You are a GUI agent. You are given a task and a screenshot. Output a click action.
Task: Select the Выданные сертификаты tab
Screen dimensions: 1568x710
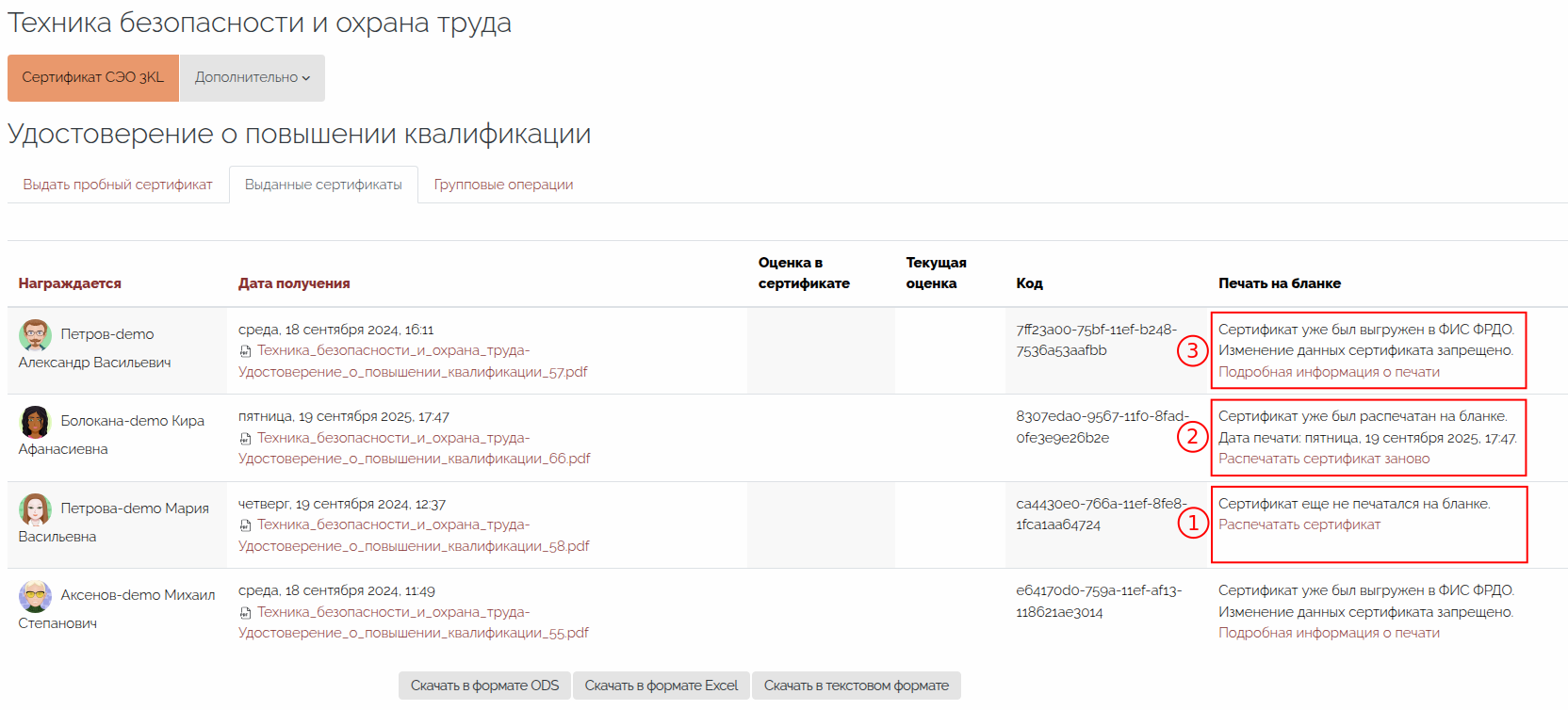coord(323,185)
